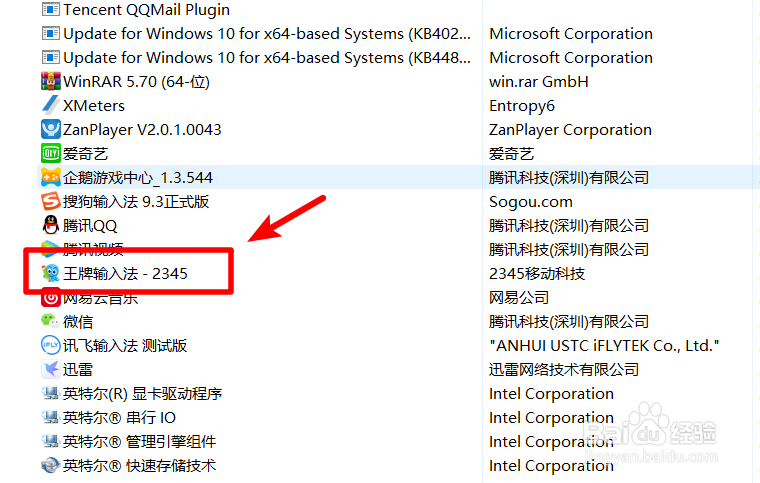This screenshot has height=483, width=760.
Task: Select 英特尔® 快速存储技术 entry
Action: click(x=139, y=465)
